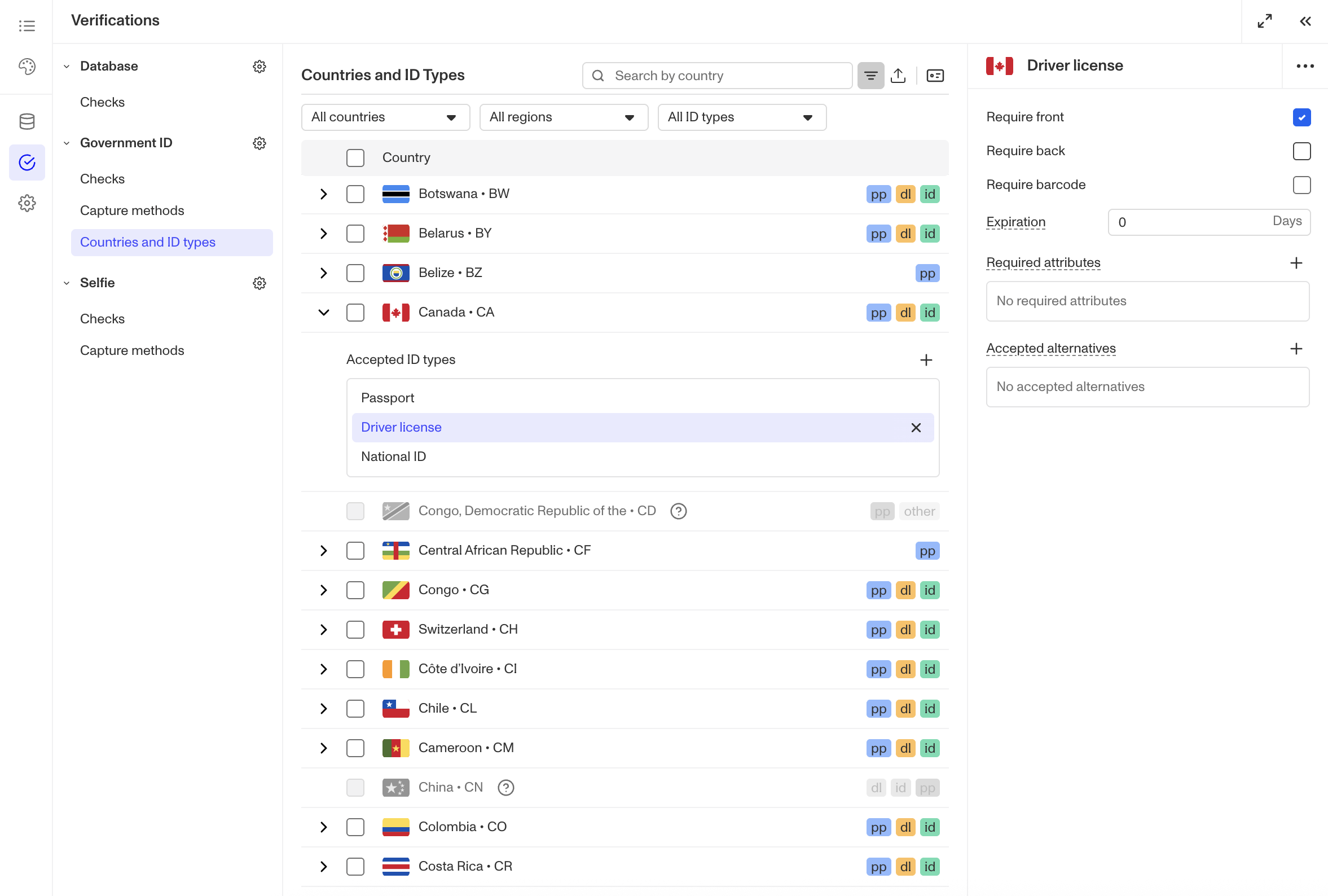The image size is (1328, 896).
Task: Click the palette icon in the sidebar
Action: pyautogui.click(x=27, y=66)
